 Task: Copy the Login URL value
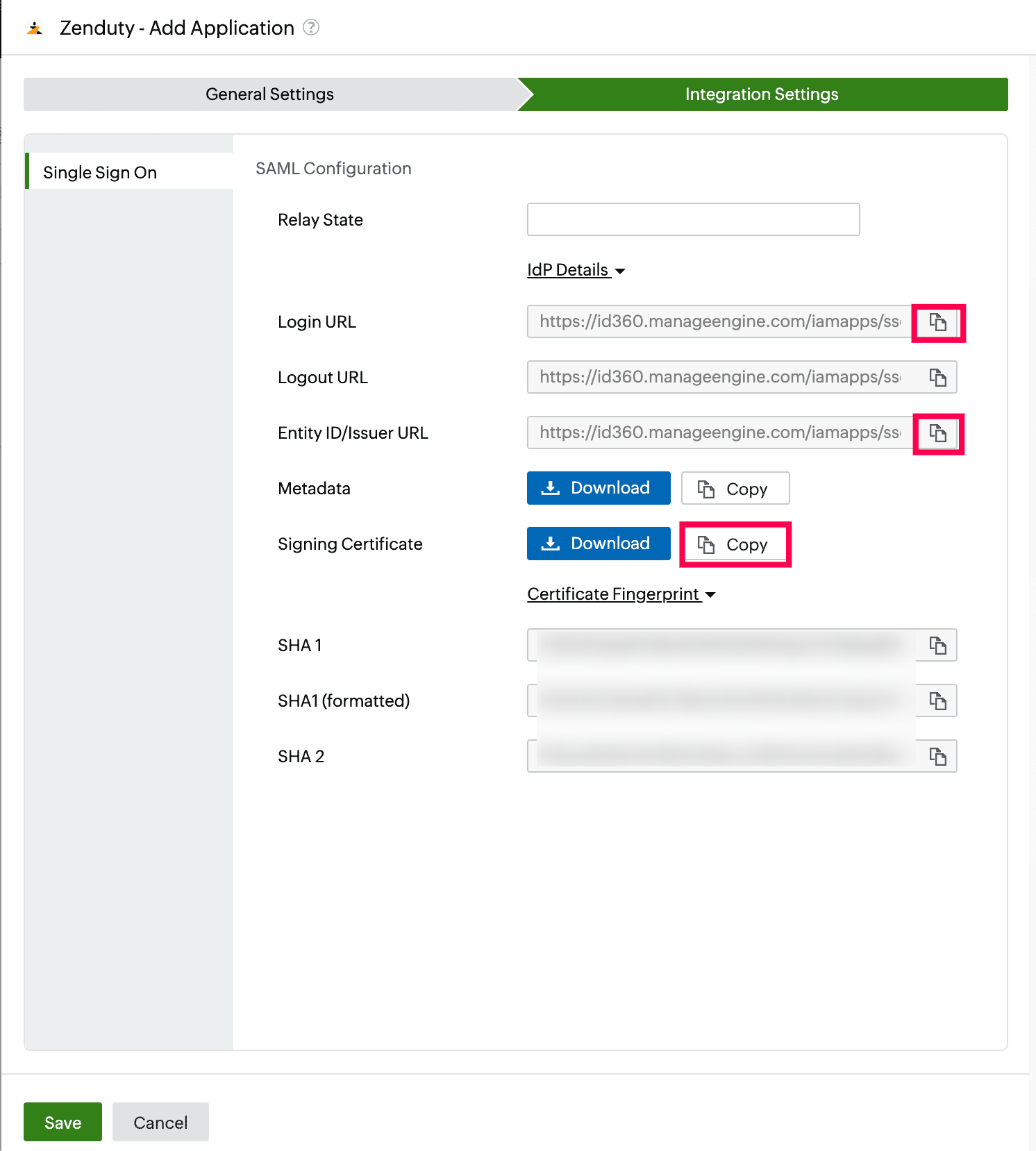(937, 322)
